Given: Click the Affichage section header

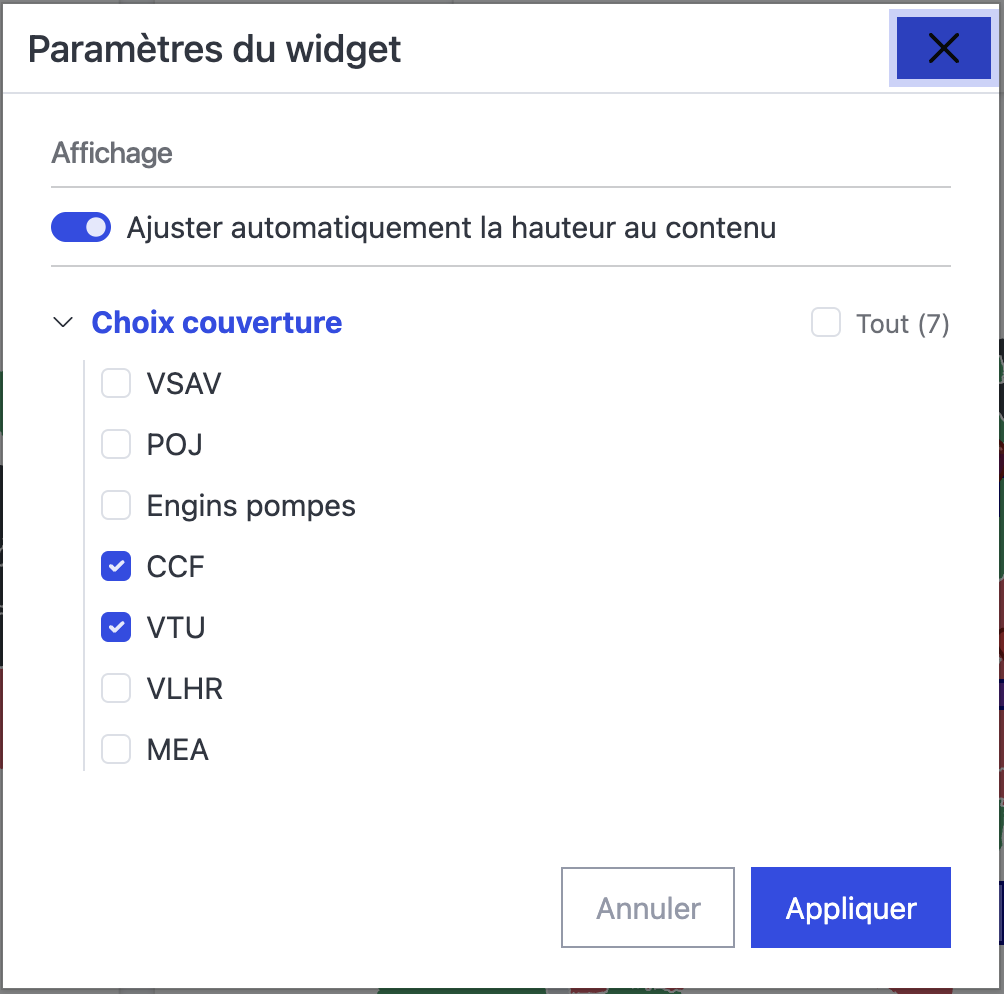Looking at the screenshot, I should [112, 153].
